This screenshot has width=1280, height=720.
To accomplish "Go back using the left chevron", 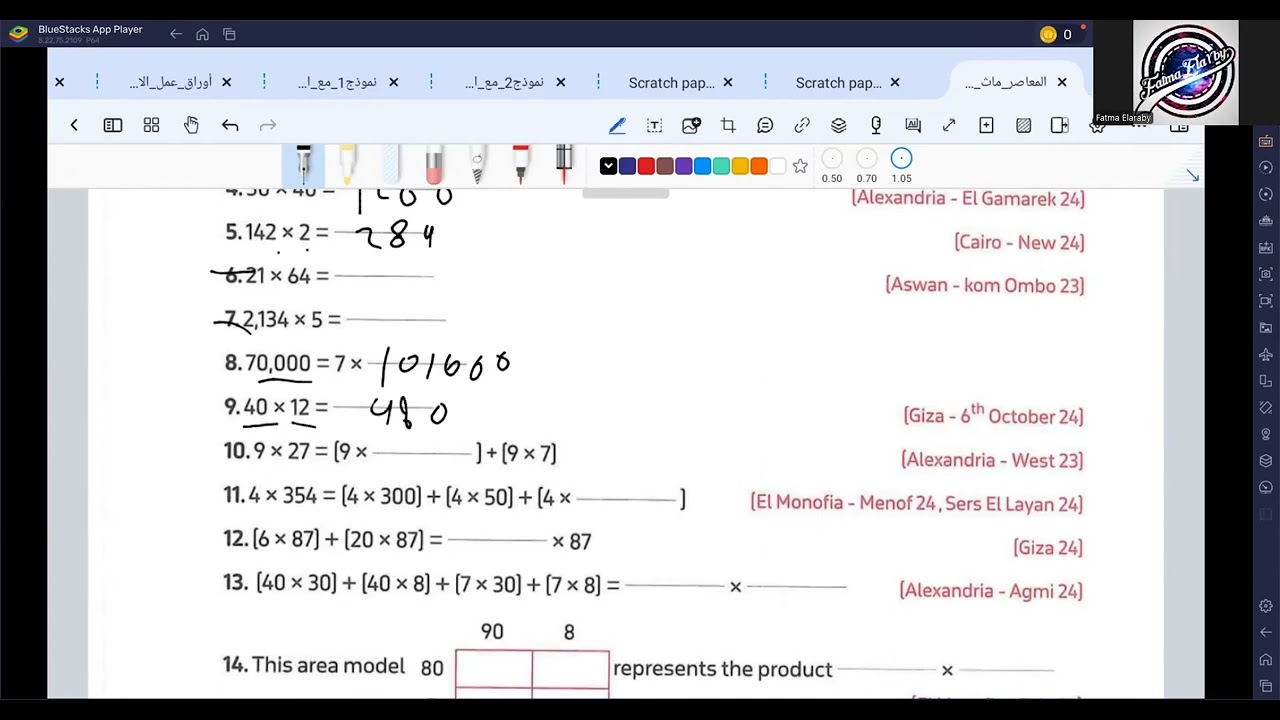I will click(x=74, y=125).
